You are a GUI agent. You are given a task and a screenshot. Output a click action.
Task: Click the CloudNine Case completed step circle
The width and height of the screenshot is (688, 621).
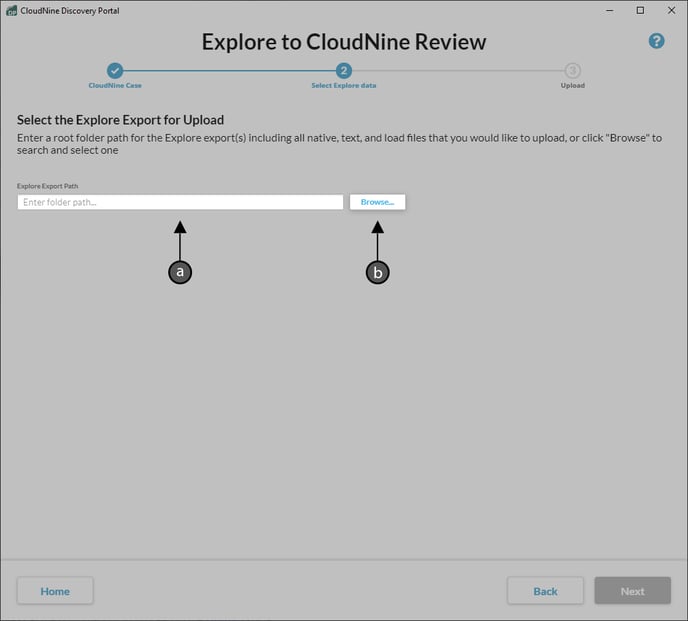pyautogui.click(x=115, y=70)
